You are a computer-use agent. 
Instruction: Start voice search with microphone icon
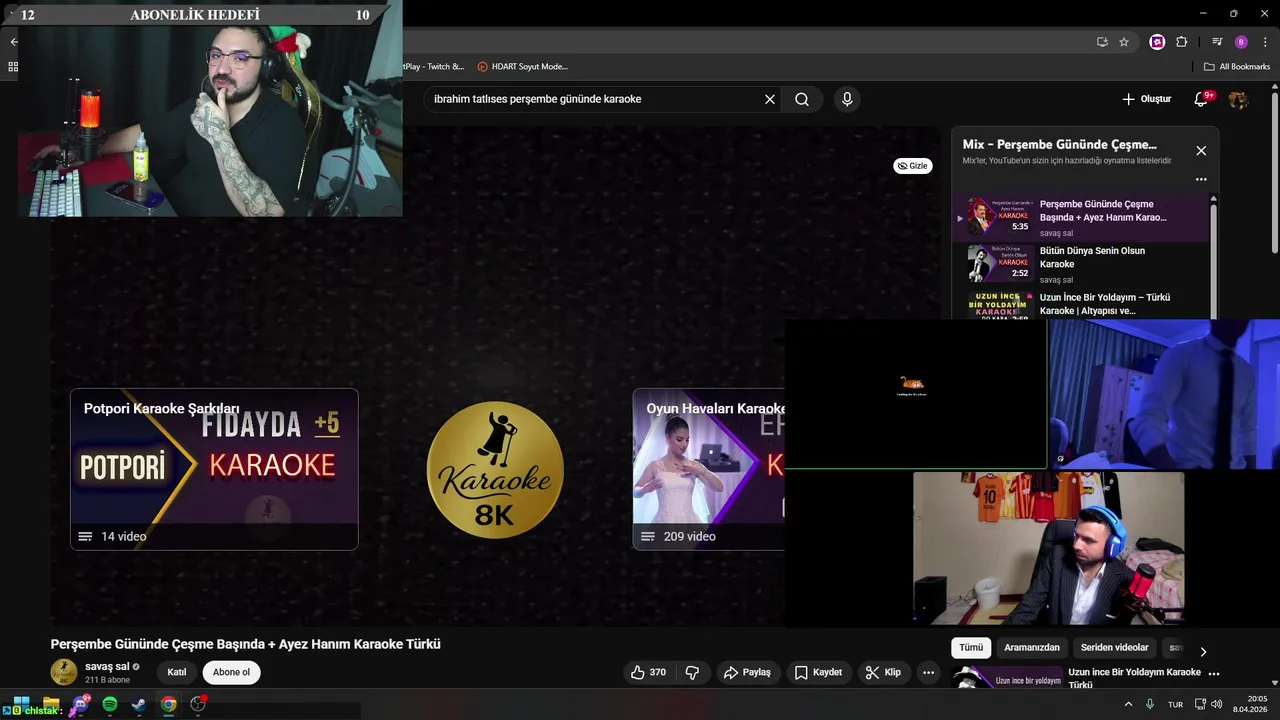847,99
